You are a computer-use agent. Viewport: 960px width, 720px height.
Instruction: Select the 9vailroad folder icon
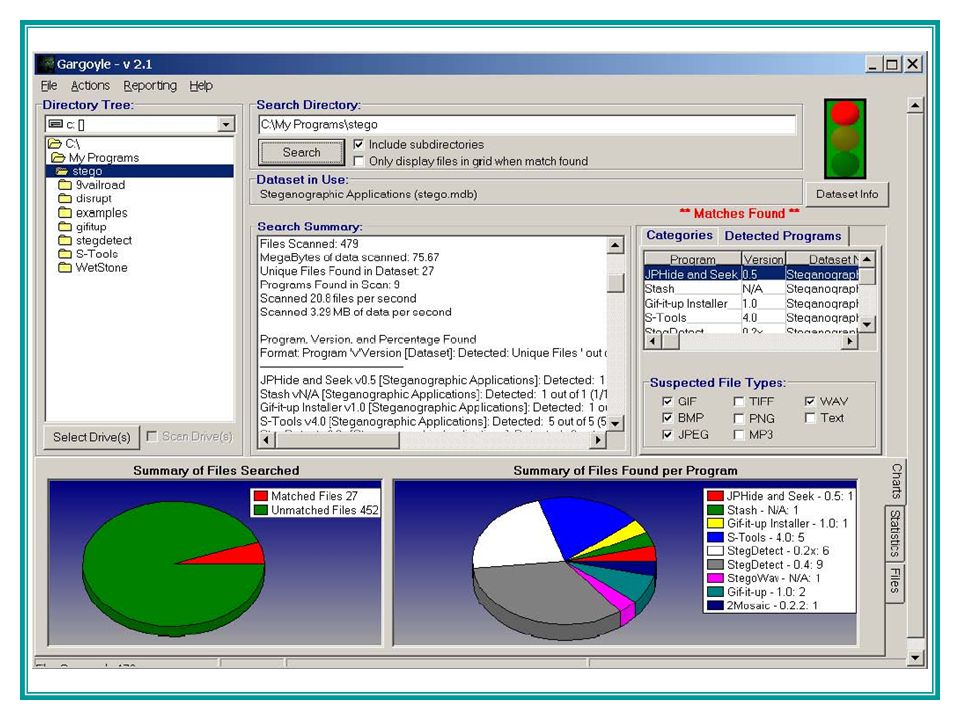click(x=65, y=184)
